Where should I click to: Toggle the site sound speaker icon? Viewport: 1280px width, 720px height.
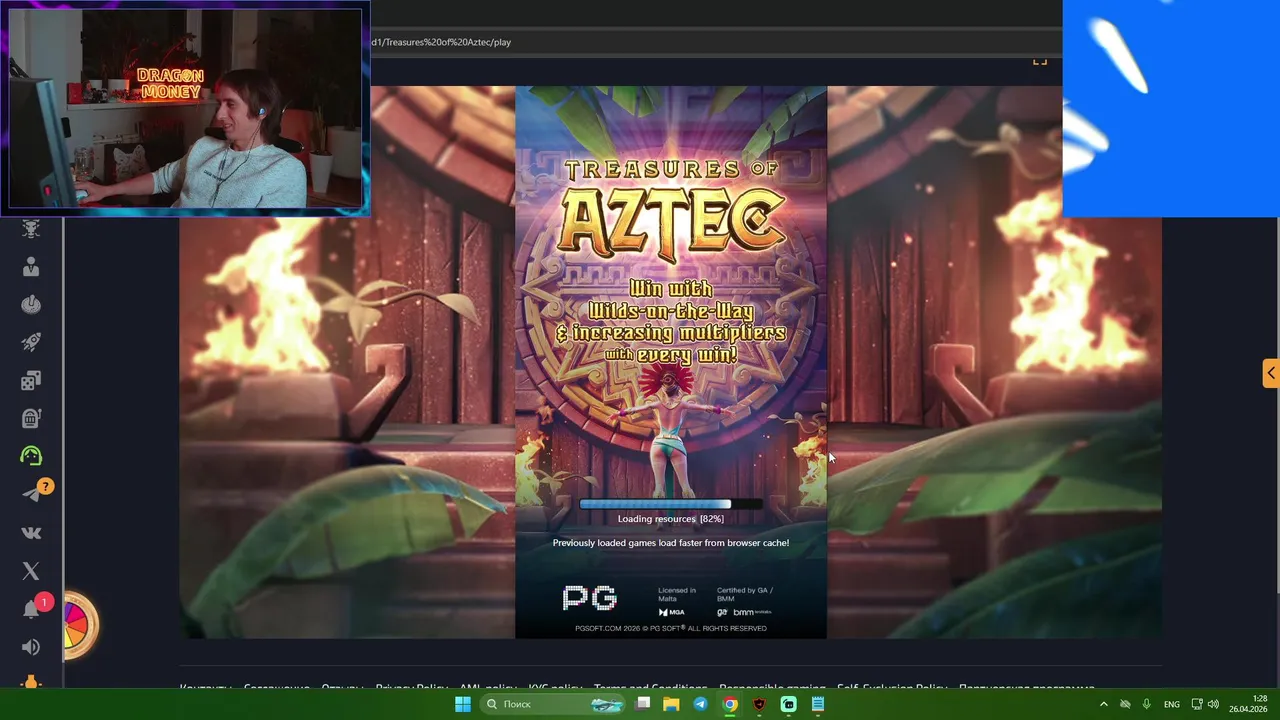click(31, 647)
